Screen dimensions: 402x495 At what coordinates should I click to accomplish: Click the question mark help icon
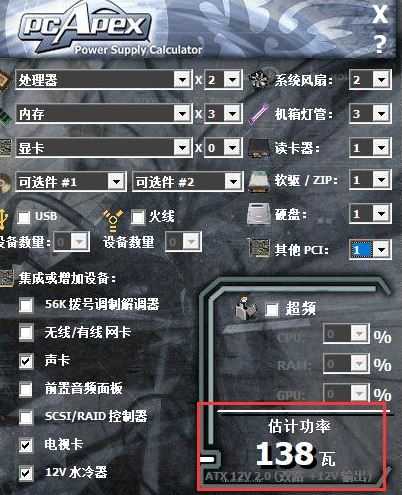[380, 44]
